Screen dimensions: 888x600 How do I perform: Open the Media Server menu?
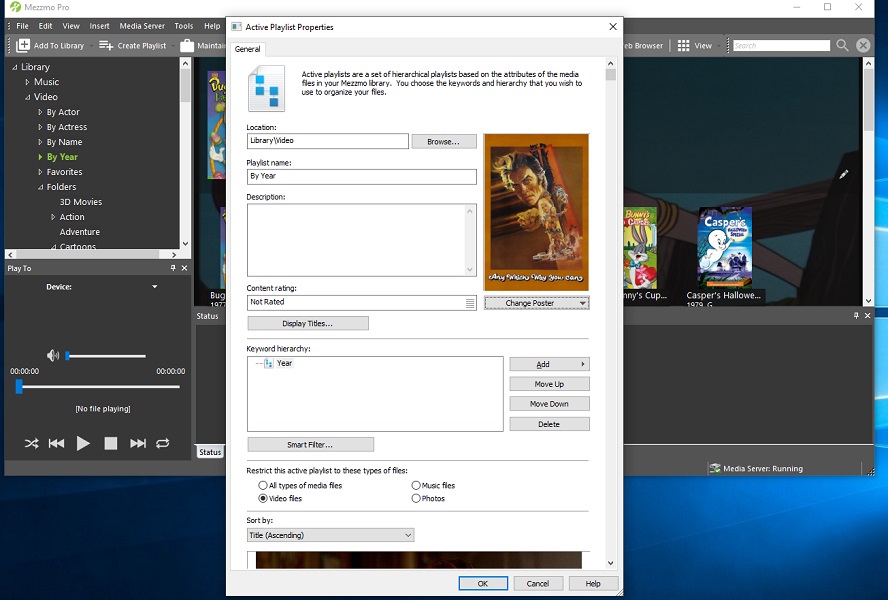click(142, 26)
